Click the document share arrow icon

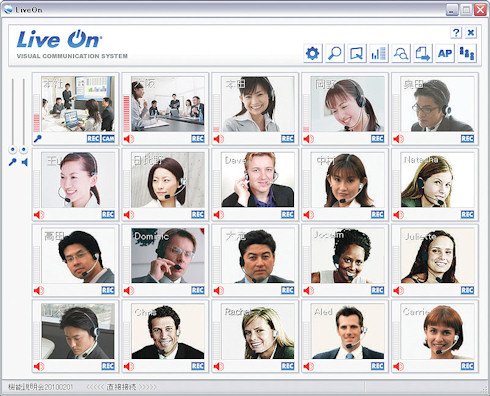[x=423, y=53]
